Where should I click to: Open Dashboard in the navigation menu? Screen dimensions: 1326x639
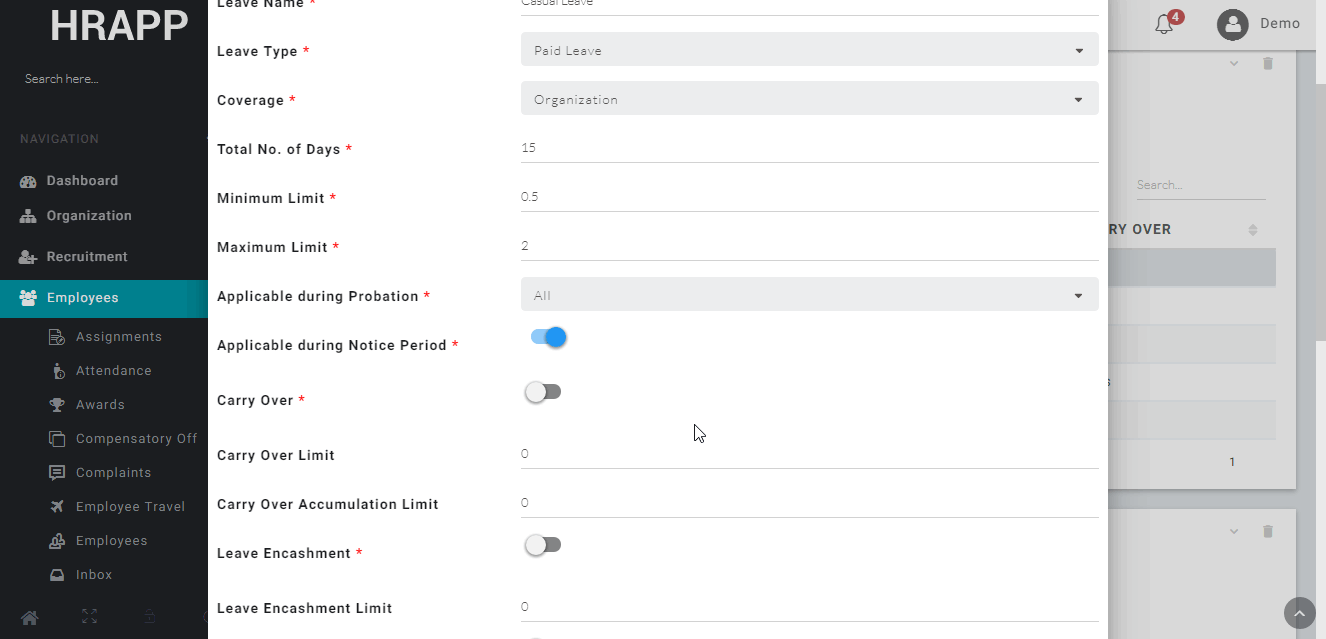point(82,181)
